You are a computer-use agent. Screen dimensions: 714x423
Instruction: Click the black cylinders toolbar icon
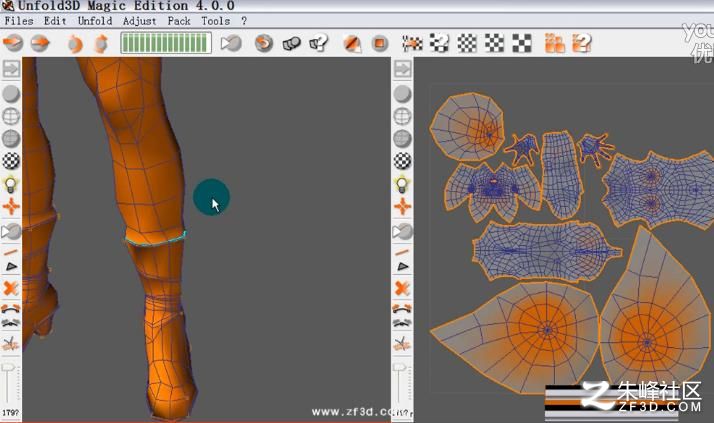pyautogui.click(x=291, y=44)
